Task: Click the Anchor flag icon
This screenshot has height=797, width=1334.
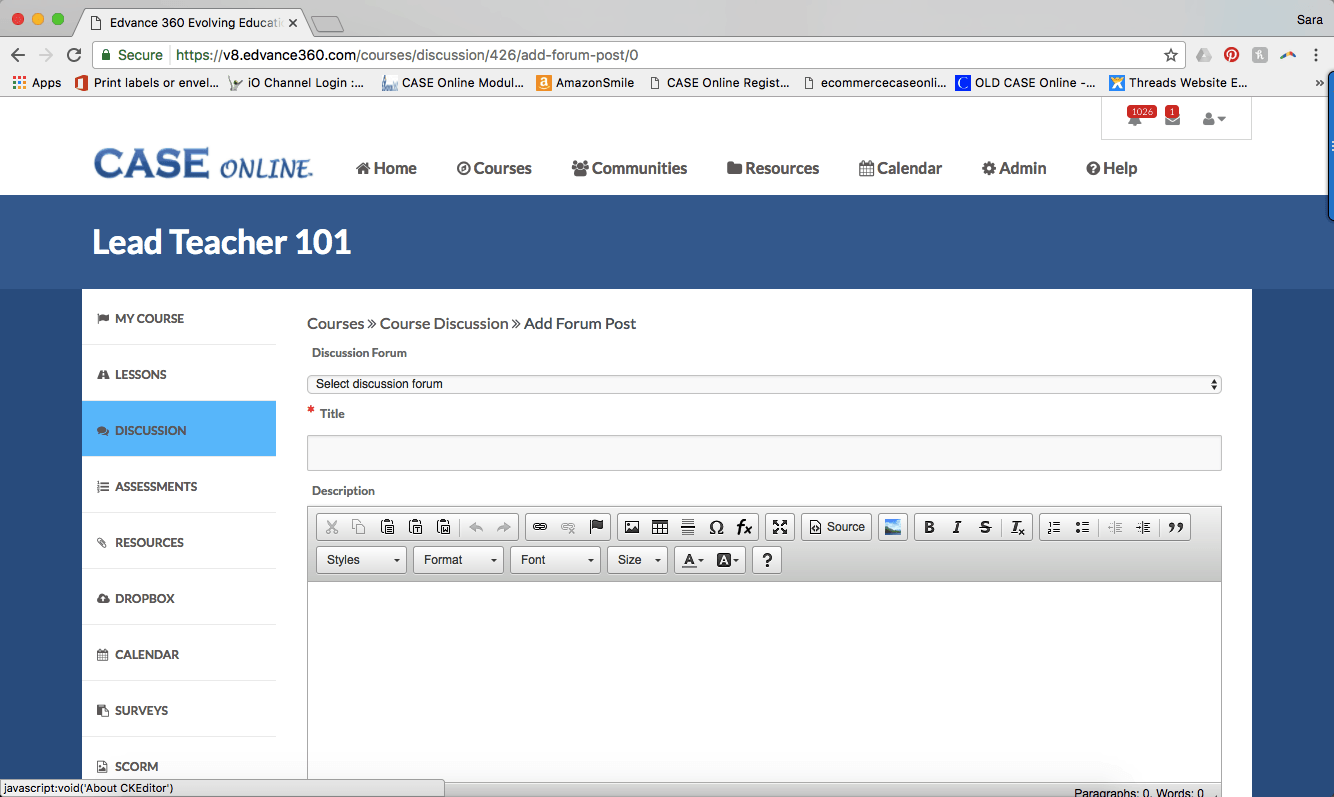Action: coord(597,527)
